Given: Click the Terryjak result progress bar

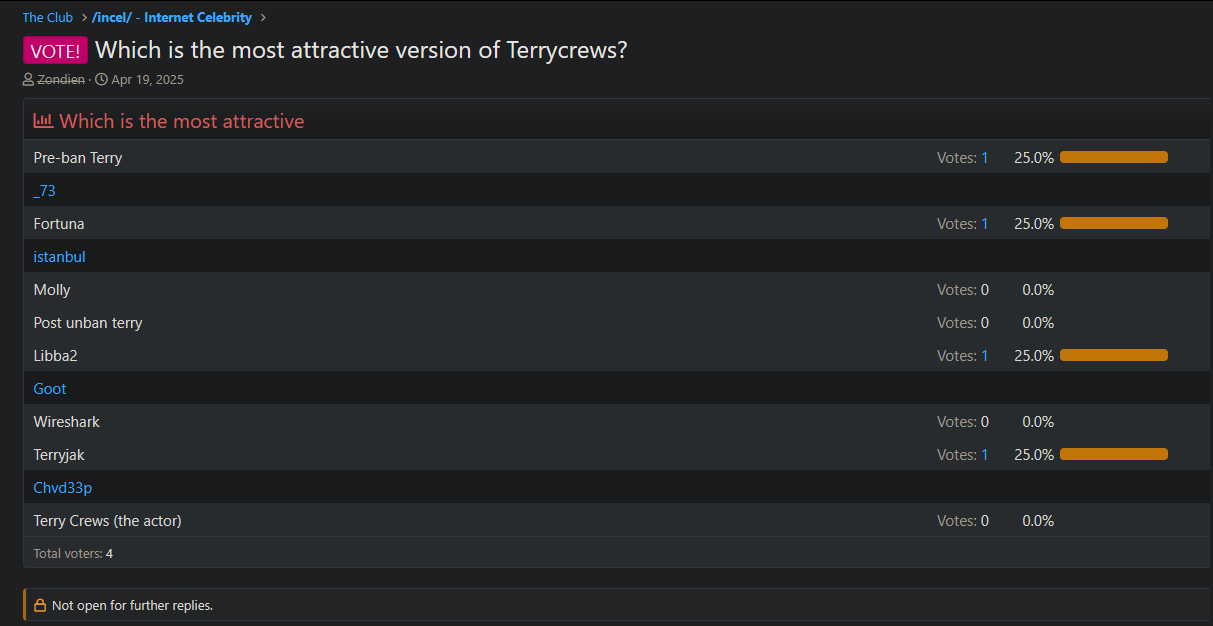Looking at the screenshot, I should click(1113, 455).
